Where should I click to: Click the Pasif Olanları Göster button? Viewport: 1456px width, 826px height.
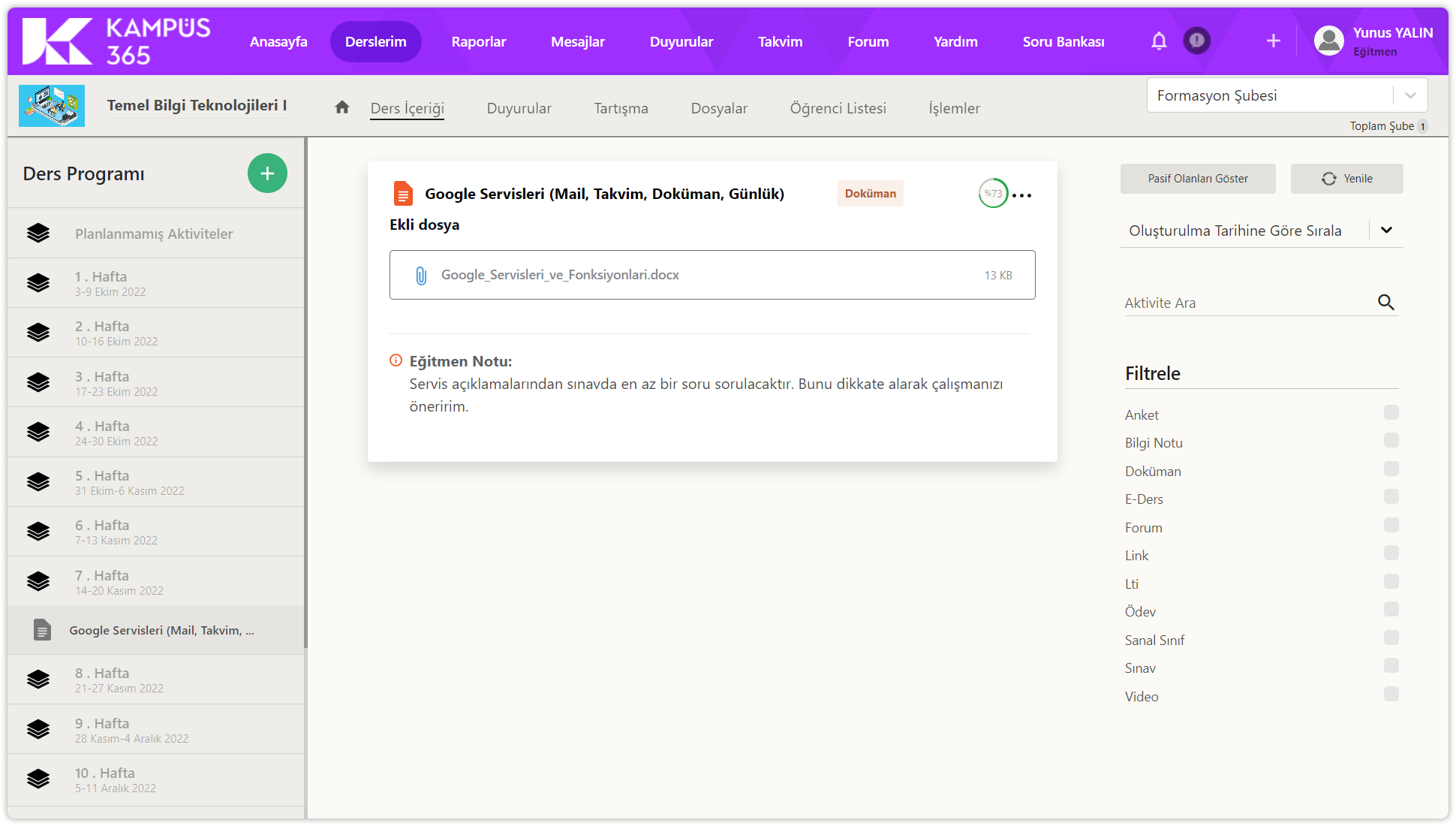click(1197, 179)
